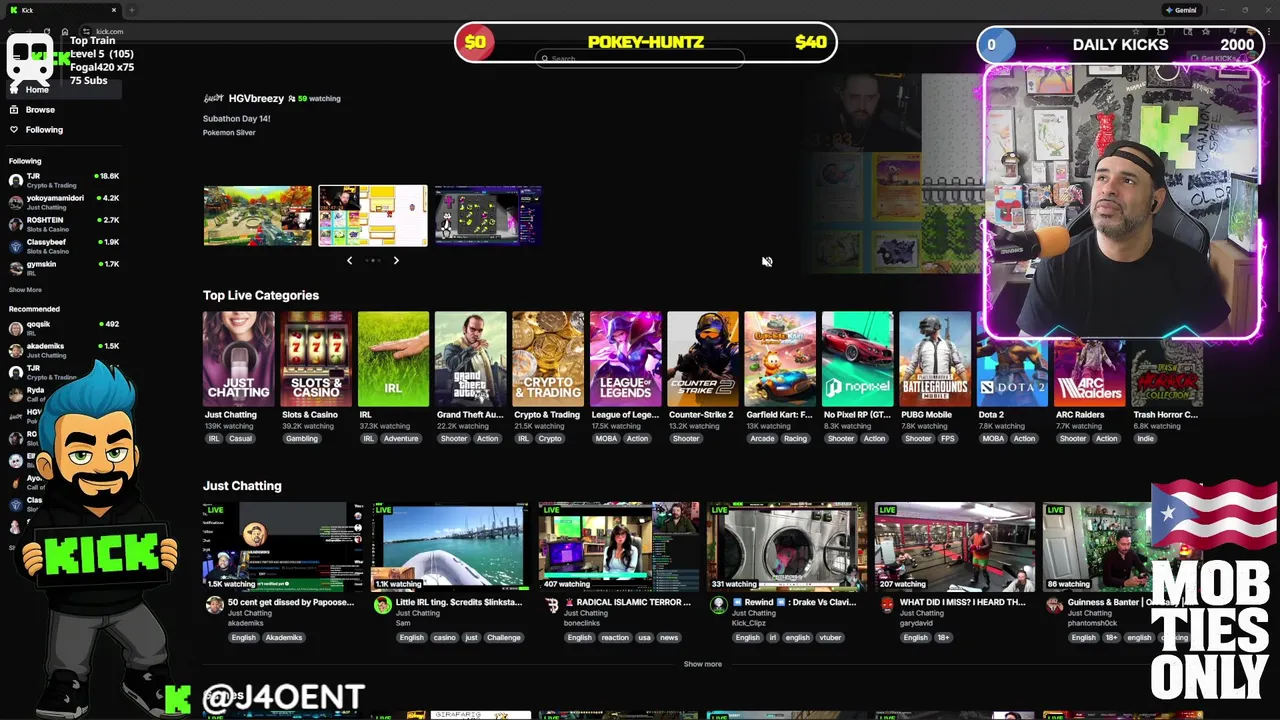Viewport: 1280px width, 720px height.
Task: Click boneclinks avatar under RADICAL ISLAMIC stream
Action: pos(551,605)
